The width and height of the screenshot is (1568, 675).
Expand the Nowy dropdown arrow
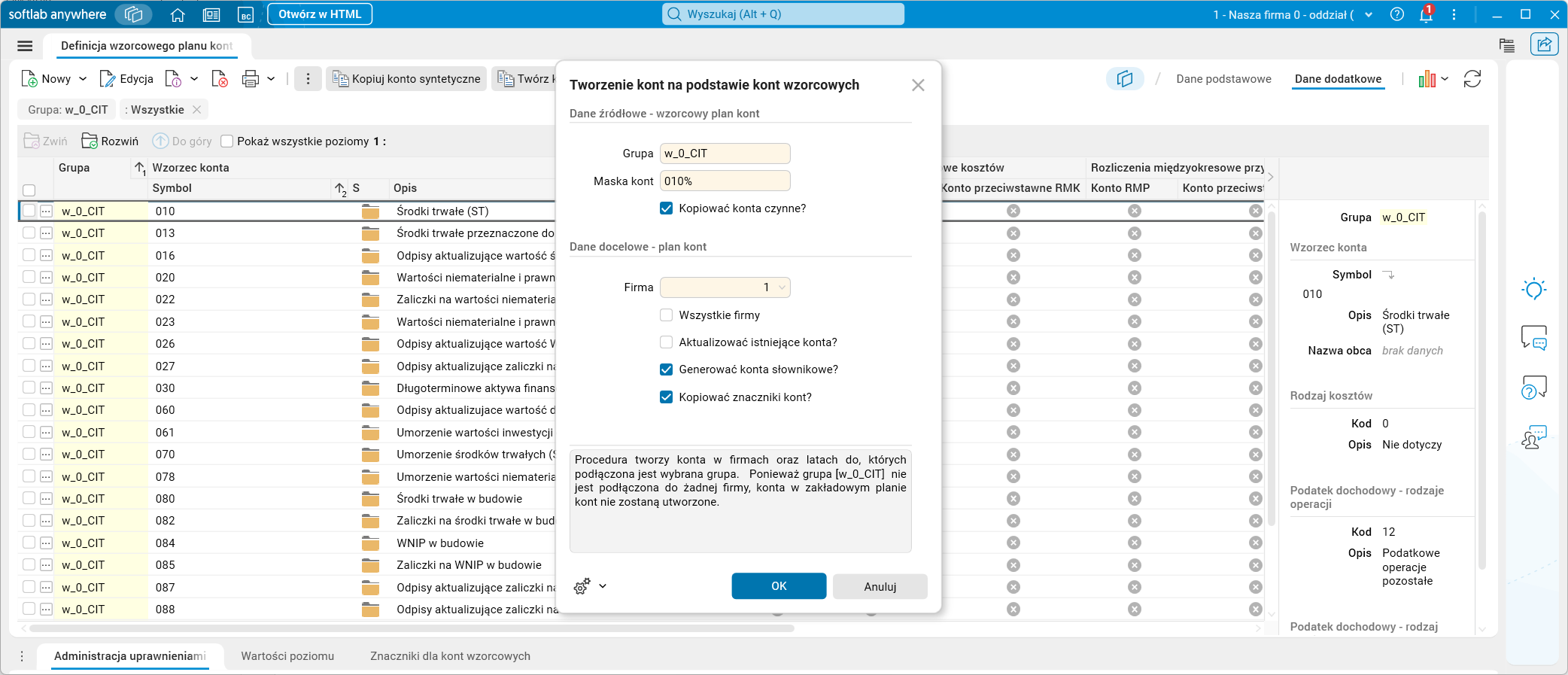point(83,79)
